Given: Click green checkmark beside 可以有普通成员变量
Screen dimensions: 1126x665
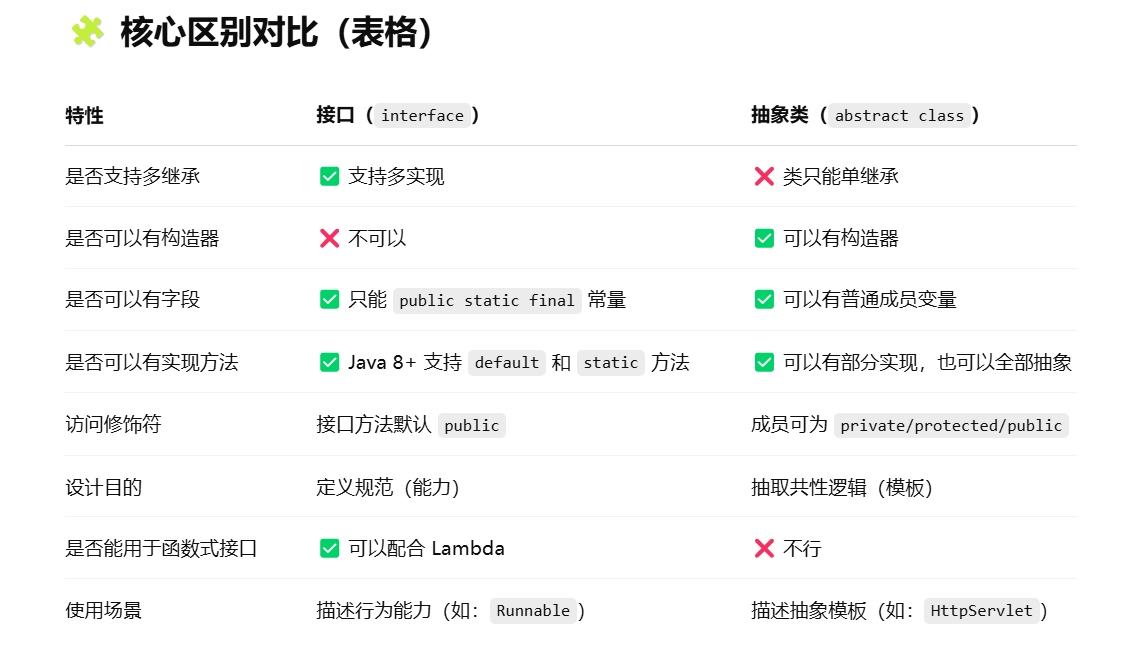Looking at the screenshot, I should [x=764, y=299].
